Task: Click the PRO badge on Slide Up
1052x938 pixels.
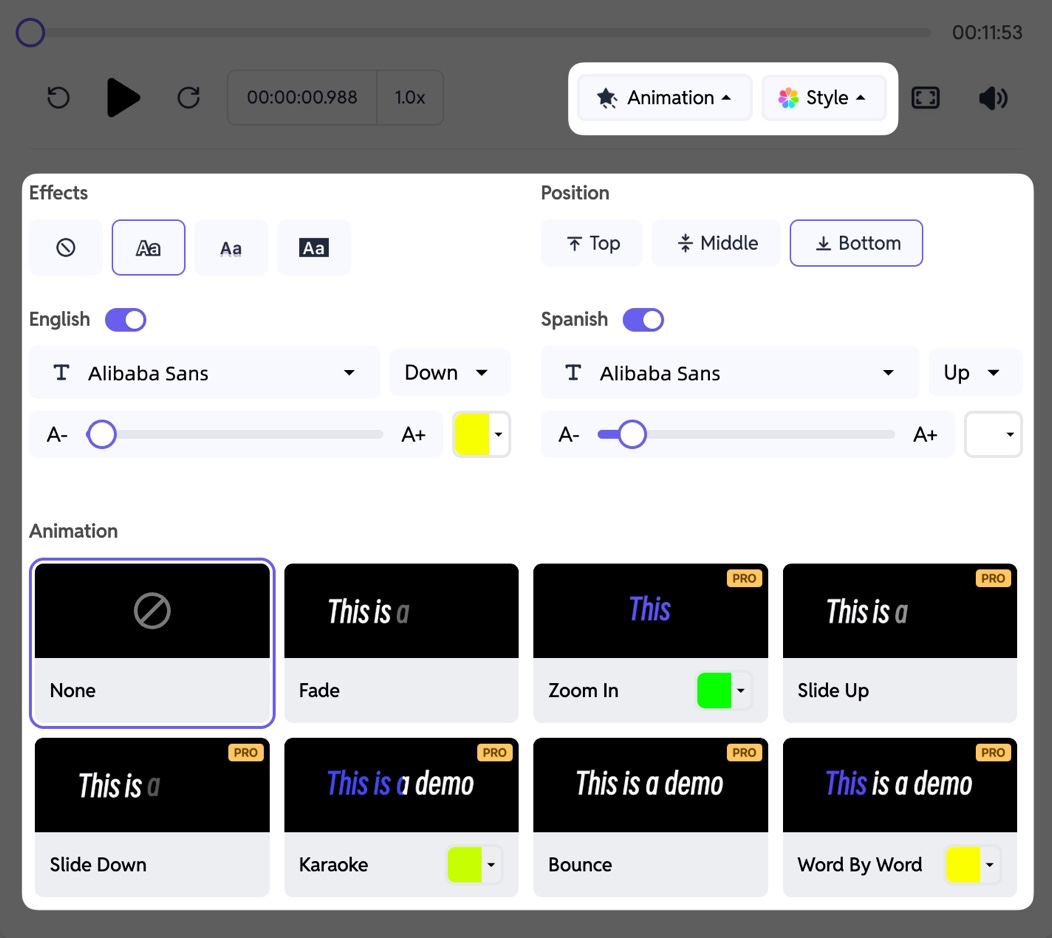Action: tap(993, 578)
